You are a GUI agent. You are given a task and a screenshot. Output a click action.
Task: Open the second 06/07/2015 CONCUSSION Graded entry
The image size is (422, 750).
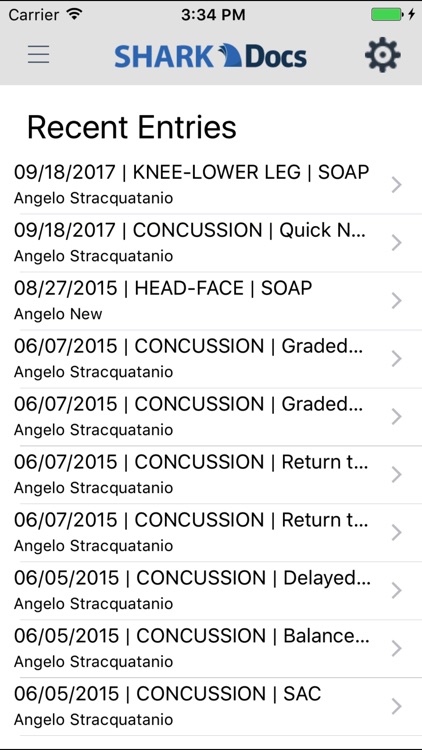tap(211, 417)
